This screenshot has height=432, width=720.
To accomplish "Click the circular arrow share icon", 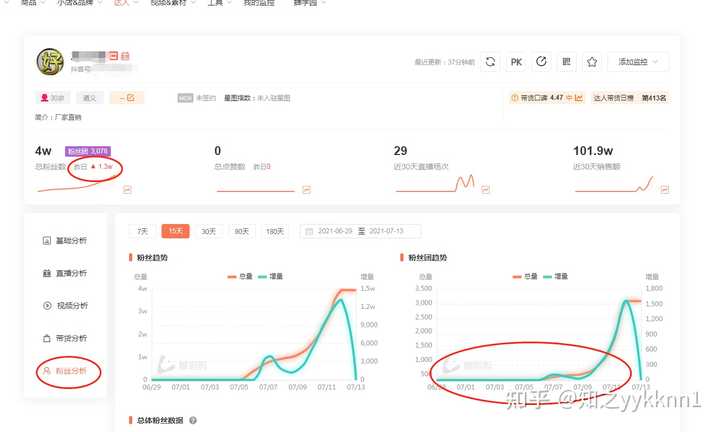I will pos(541,62).
